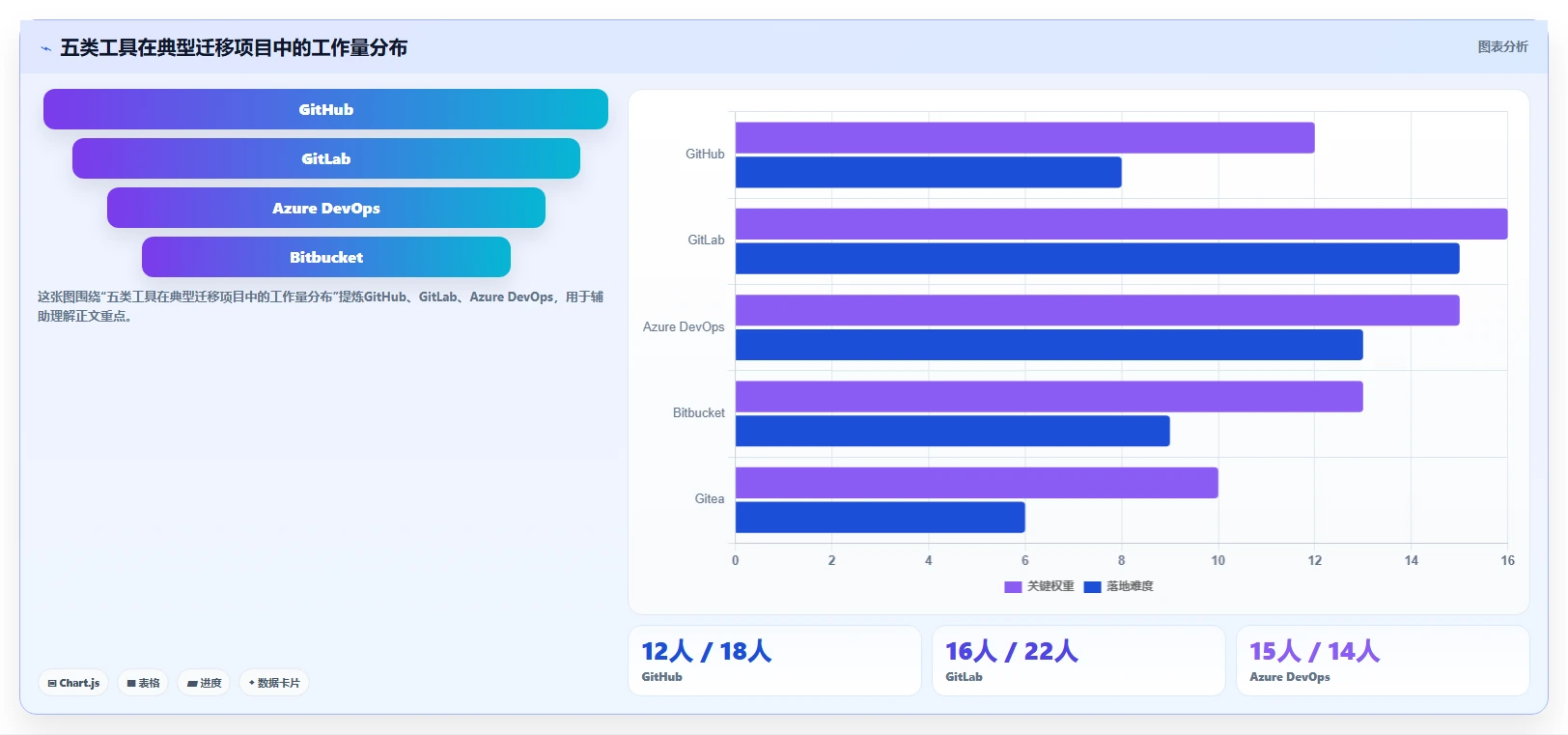Click the 2 tick on the horizontal axis
The width and height of the screenshot is (1568, 735).
(832, 560)
